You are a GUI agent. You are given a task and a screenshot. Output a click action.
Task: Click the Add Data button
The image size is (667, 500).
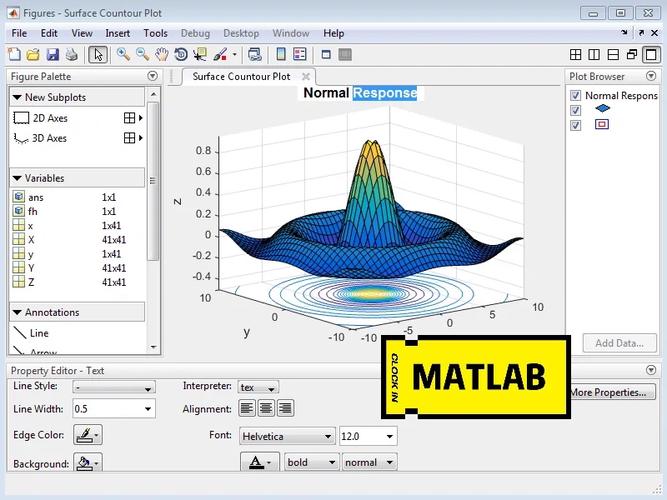619,343
